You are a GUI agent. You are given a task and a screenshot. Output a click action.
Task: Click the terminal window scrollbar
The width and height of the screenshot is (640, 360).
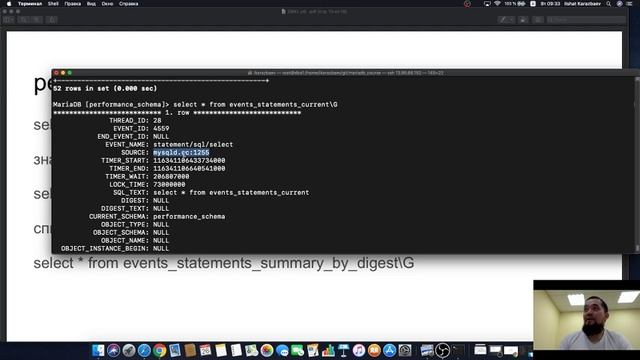pyautogui.click(x=637, y=163)
